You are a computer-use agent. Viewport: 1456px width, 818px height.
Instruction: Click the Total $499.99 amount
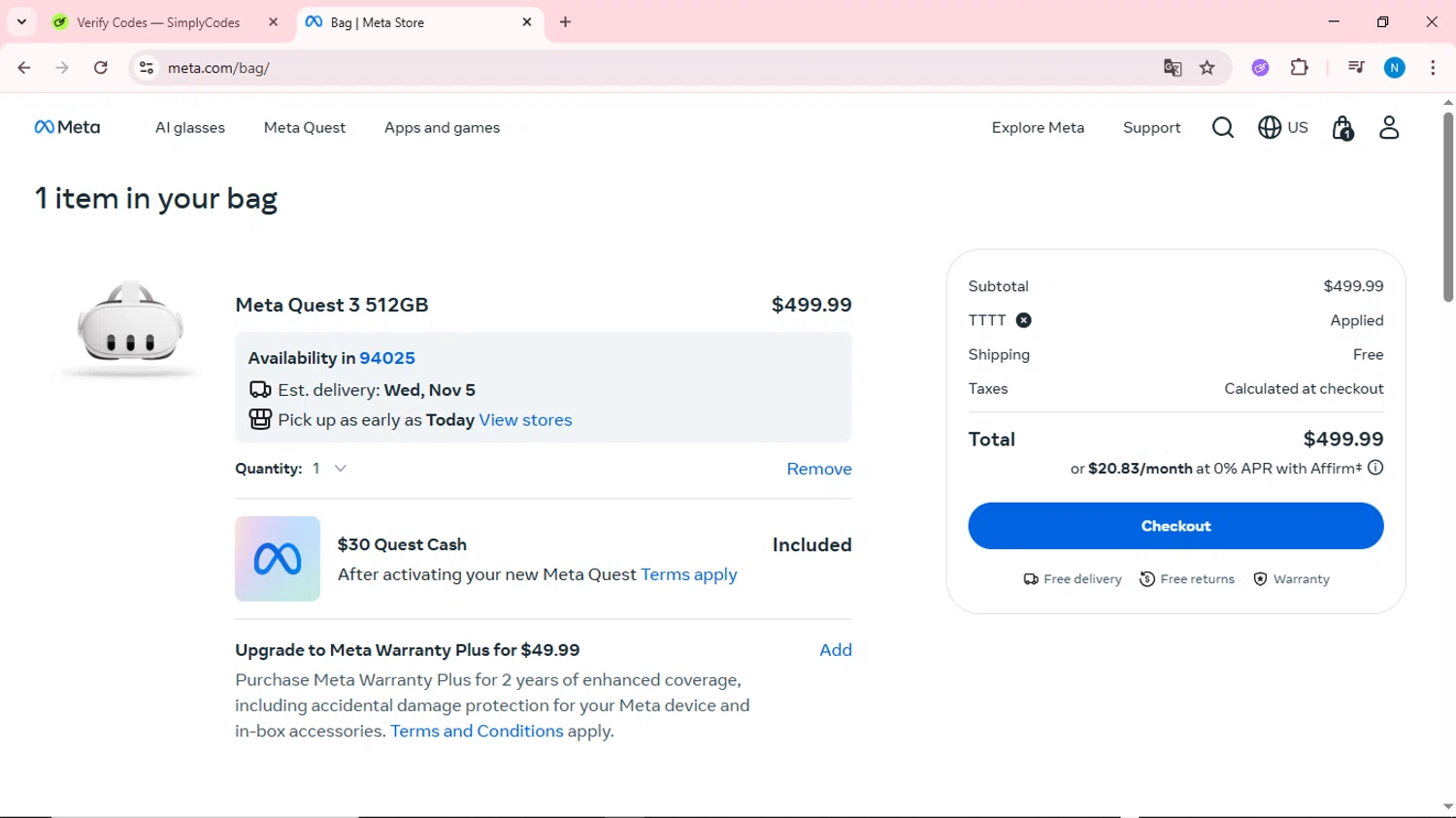[1343, 440]
